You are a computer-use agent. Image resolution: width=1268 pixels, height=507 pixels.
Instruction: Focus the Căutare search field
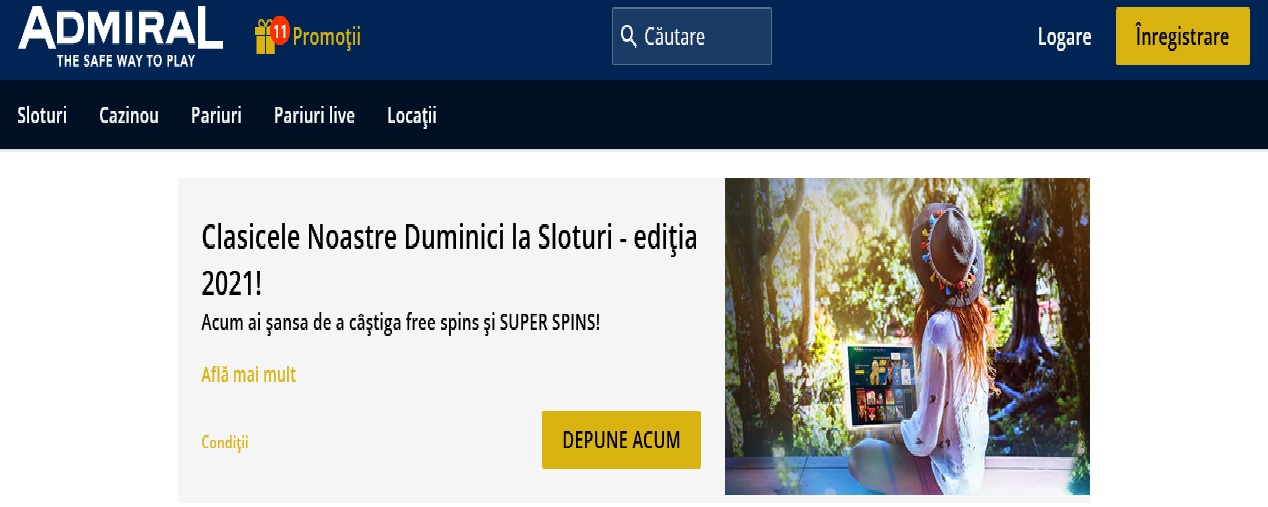(692, 36)
